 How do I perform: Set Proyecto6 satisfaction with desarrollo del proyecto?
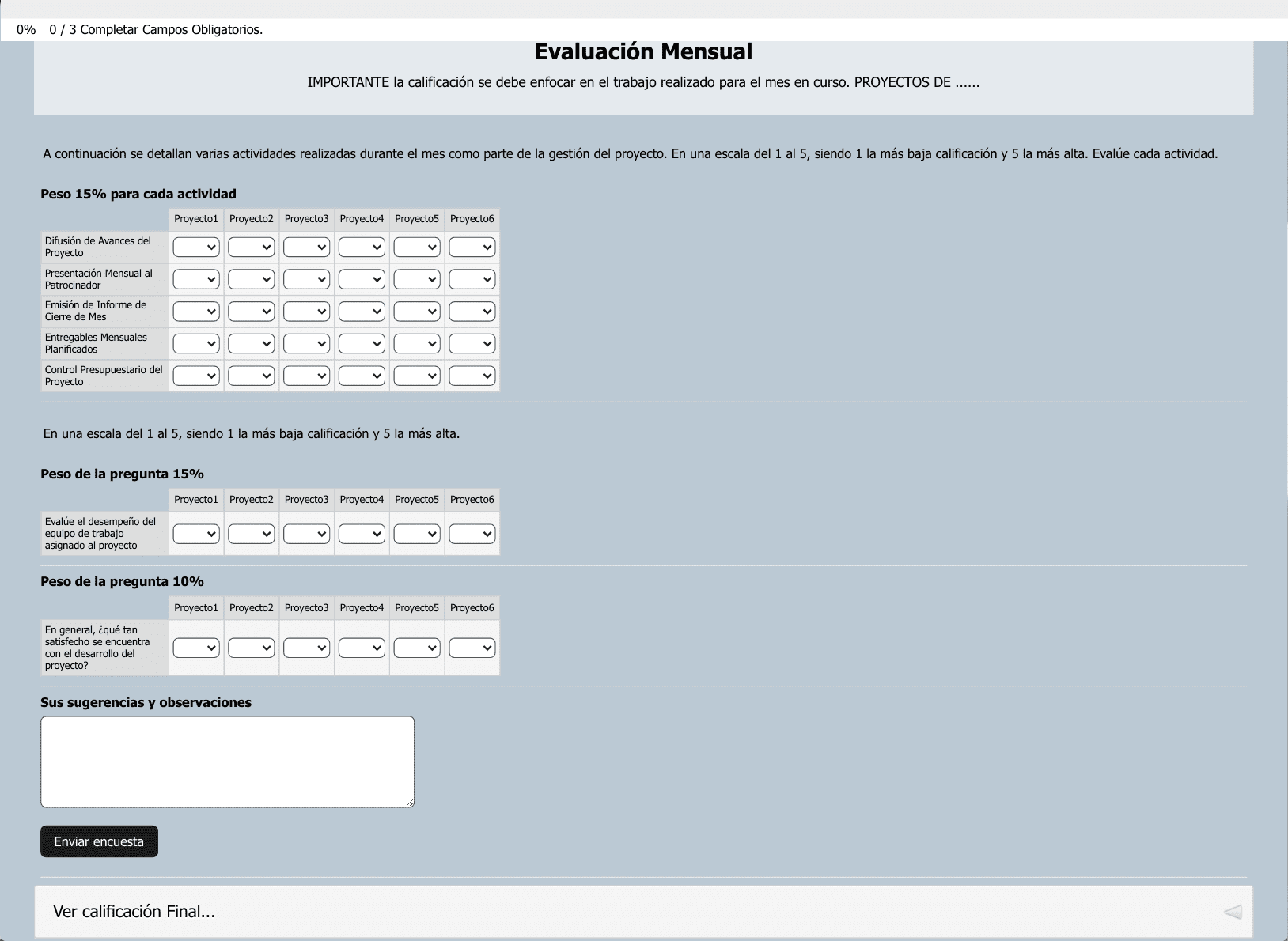472,648
